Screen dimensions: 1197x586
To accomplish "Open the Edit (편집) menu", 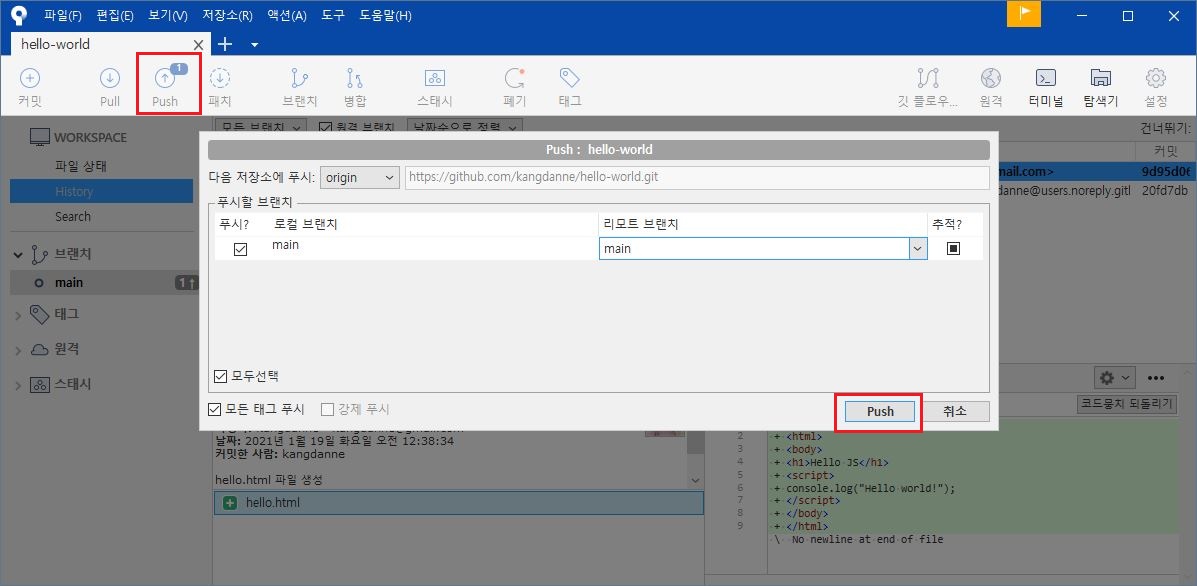I will (x=115, y=15).
